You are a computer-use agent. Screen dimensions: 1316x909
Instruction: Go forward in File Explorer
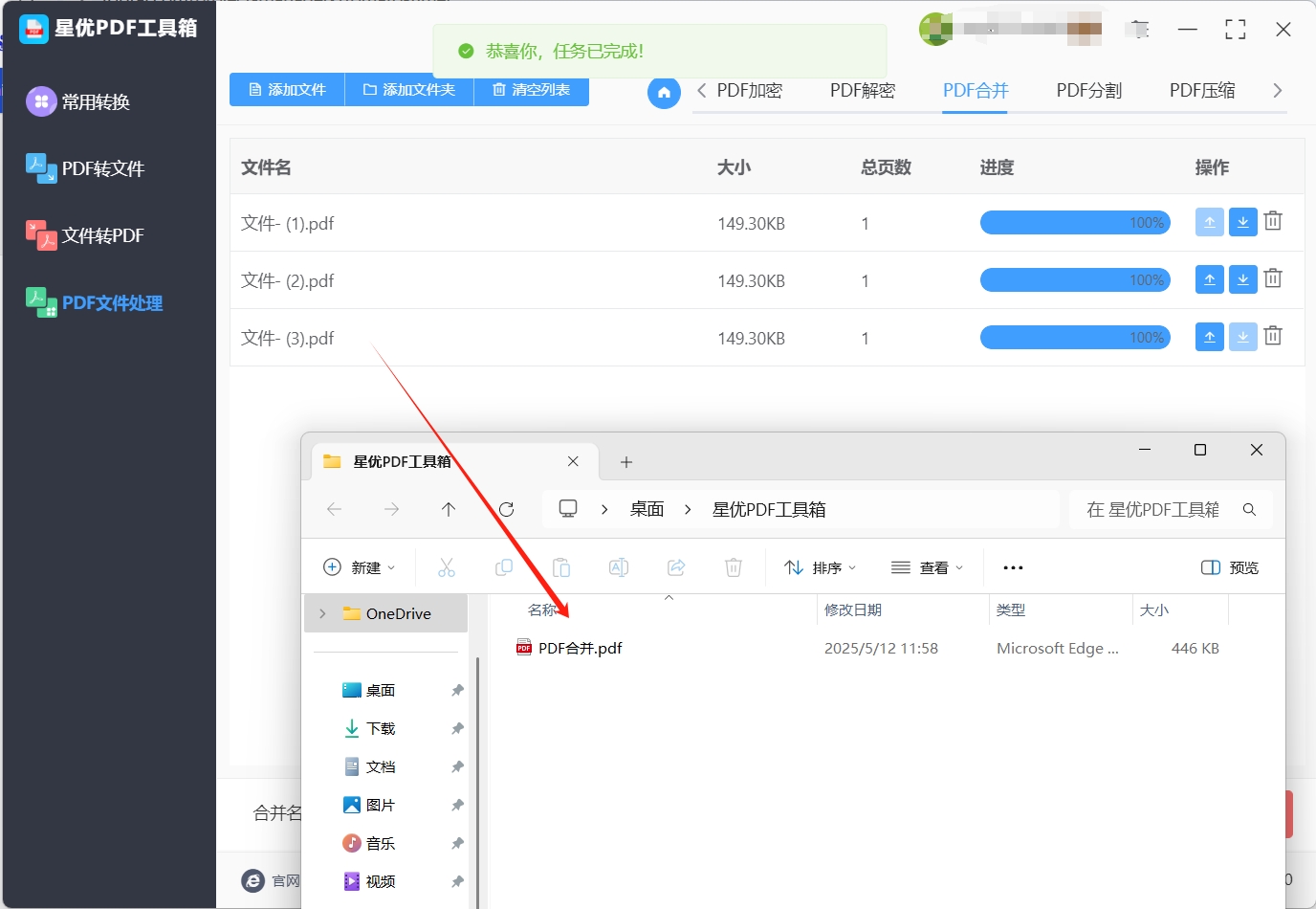(x=391, y=509)
